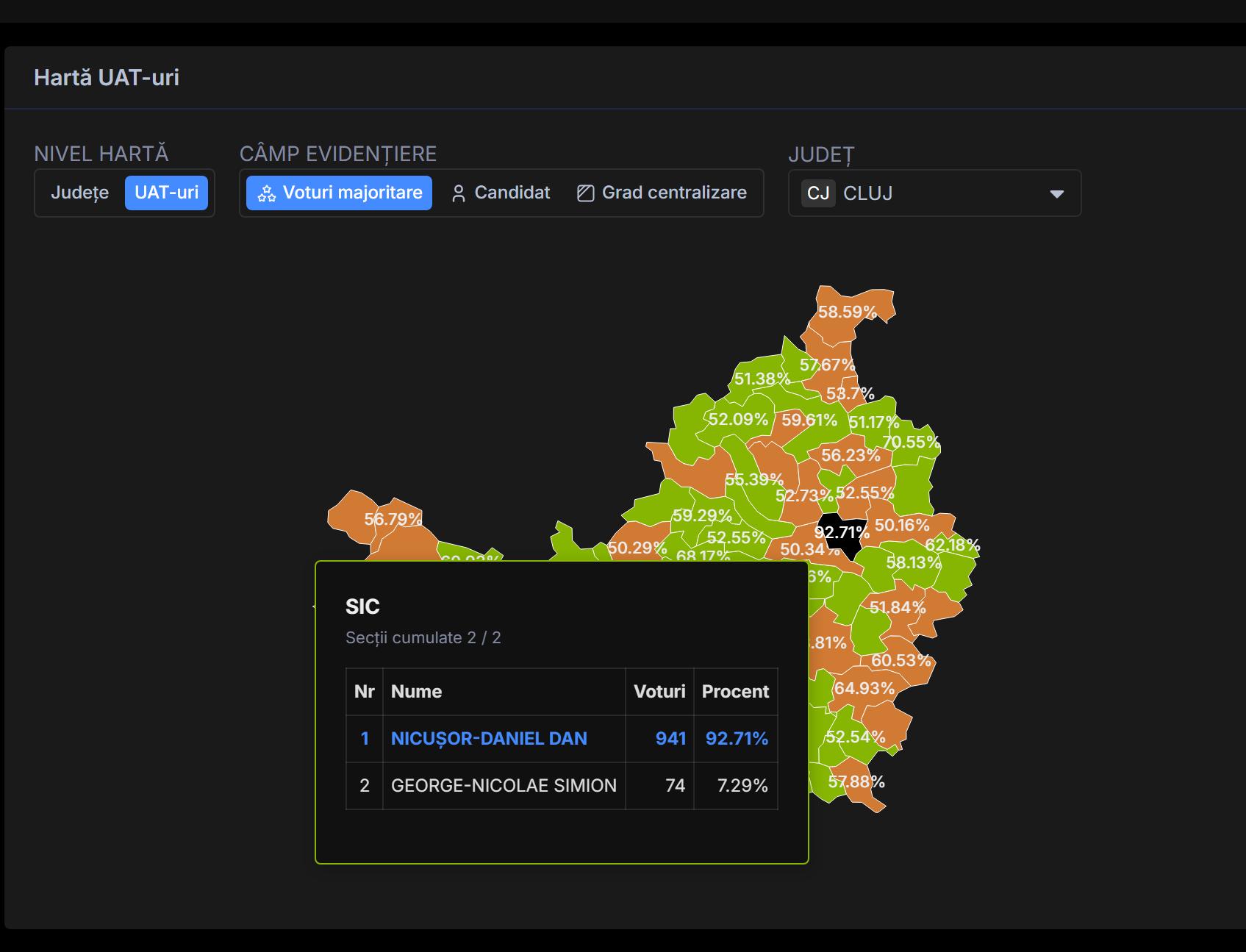
Task: Click the orange 58.59% northern region
Action: [x=847, y=311]
